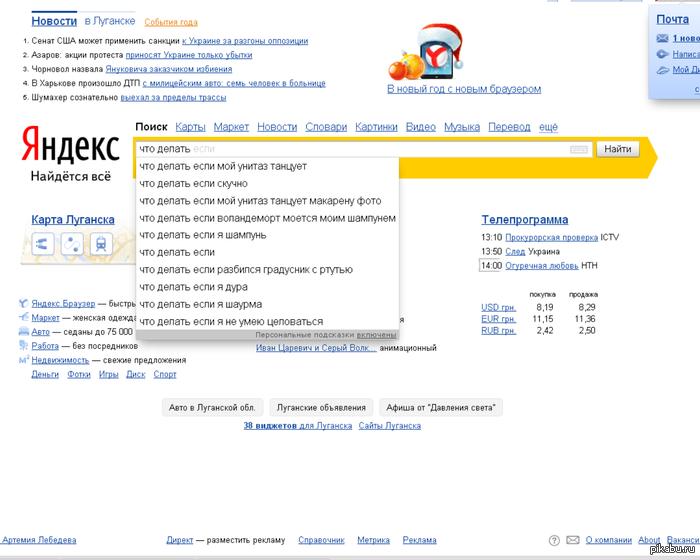Screen dimensions: 700x560
Task: Open EUR грн. exchange rate link
Action: point(498,319)
